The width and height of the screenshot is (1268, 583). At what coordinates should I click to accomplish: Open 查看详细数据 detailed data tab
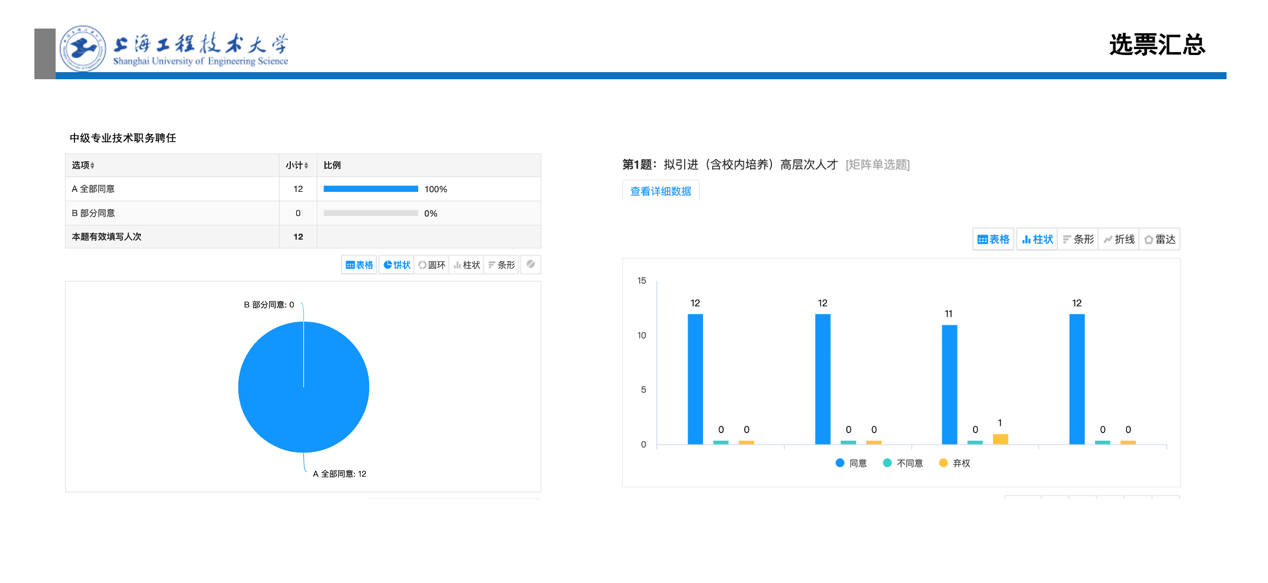pyautogui.click(x=660, y=191)
